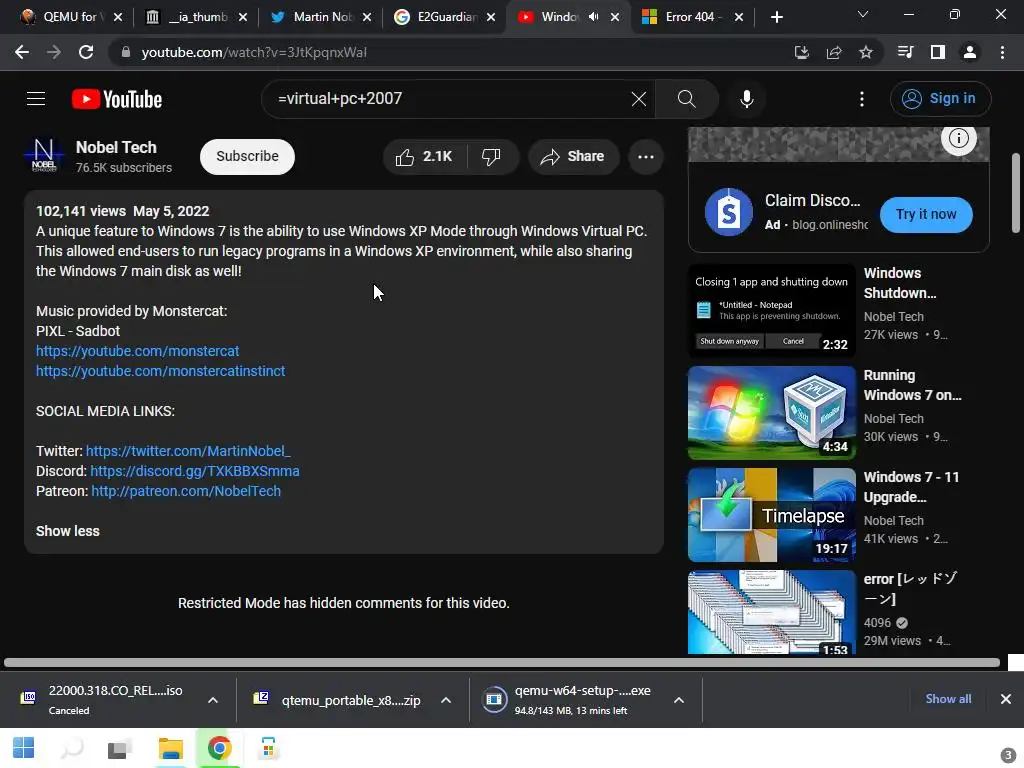This screenshot has width=1024, height=768.
Task: Open YouTube settings three-dot menu
Action: tap(862, 99)
